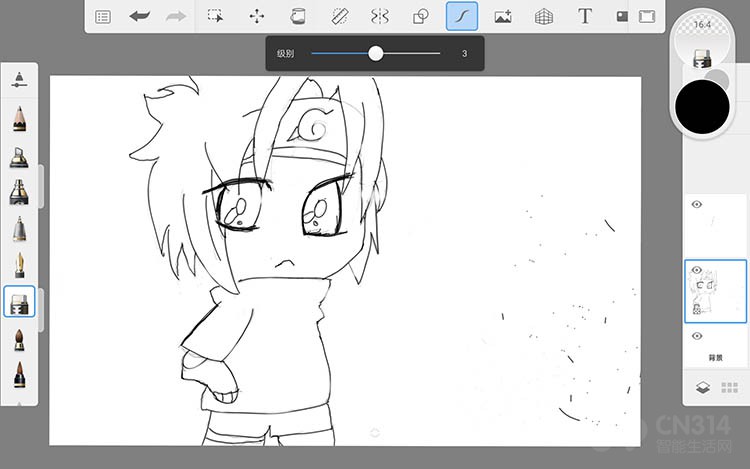The height and width of the screenshot is (469, 750).
Task: Click the time-lapse record icon
Action: coord(622,17)
